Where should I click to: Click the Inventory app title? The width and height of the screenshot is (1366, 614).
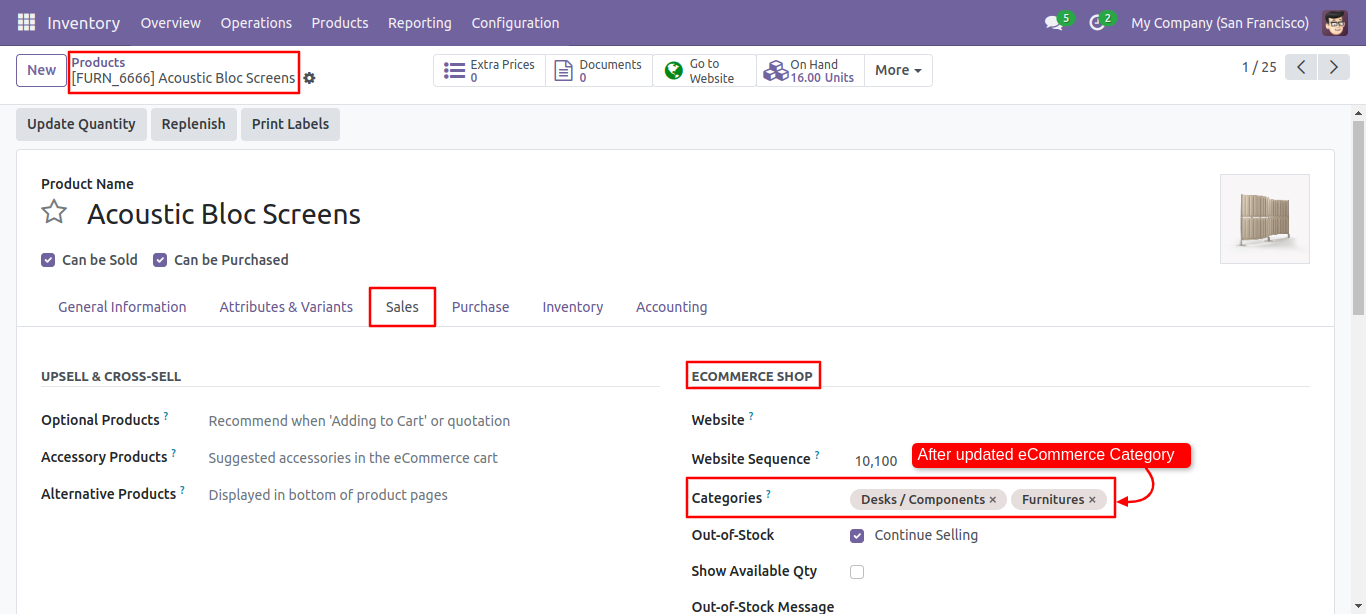[x=83, y=22]
